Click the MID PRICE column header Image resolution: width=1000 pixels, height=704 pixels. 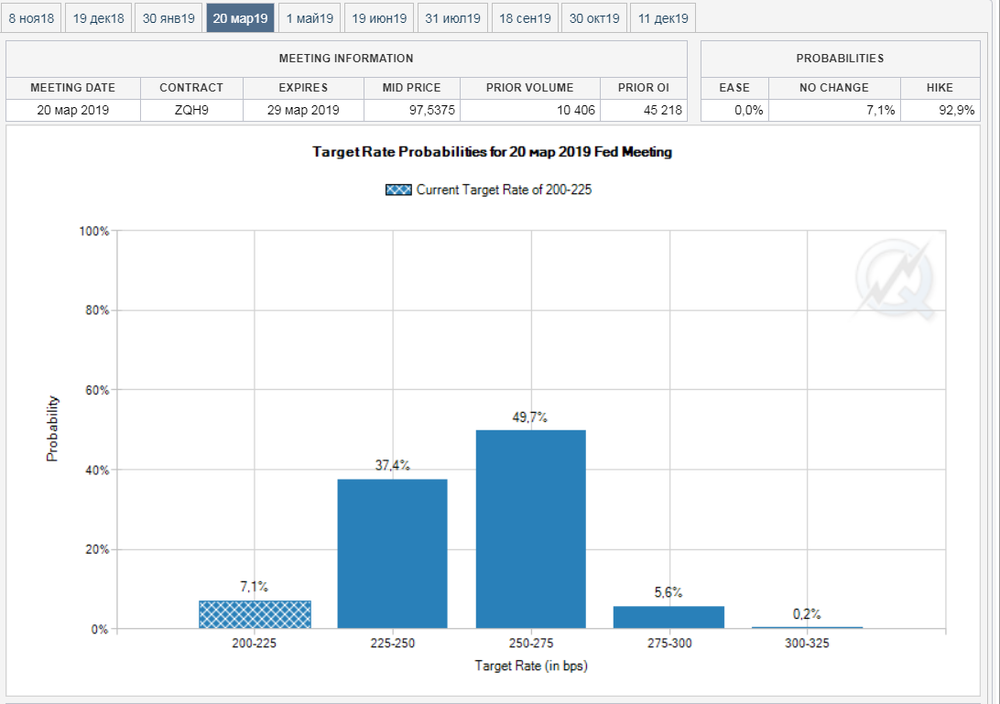pos(411,87)
